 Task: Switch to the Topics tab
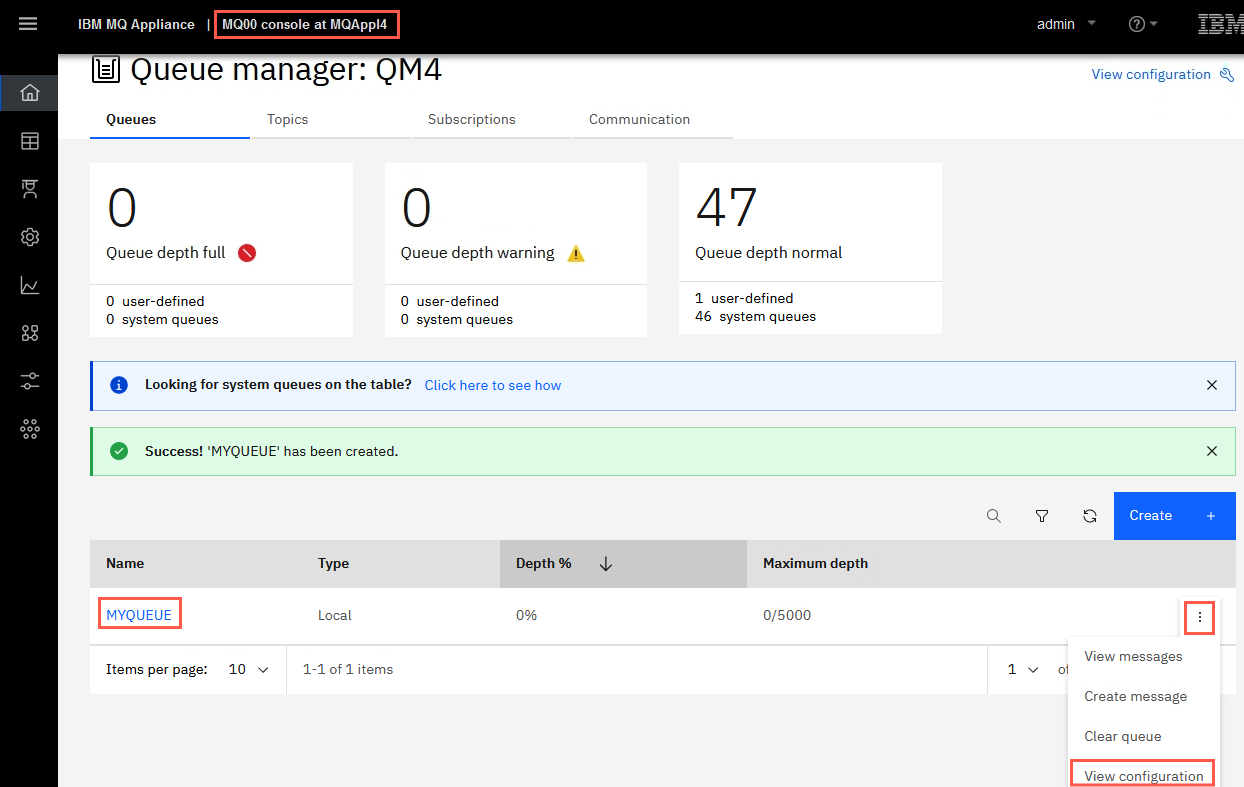click(331, 119)
